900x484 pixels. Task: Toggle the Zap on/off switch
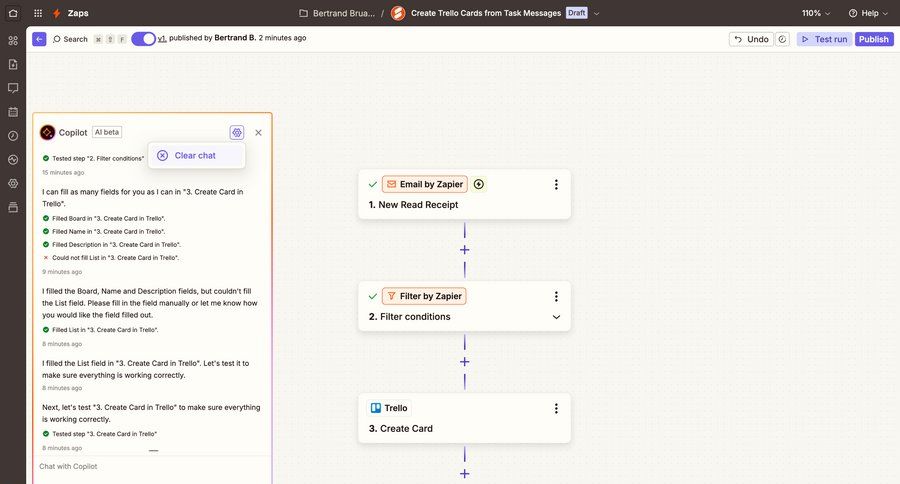(x=143, y=38)
